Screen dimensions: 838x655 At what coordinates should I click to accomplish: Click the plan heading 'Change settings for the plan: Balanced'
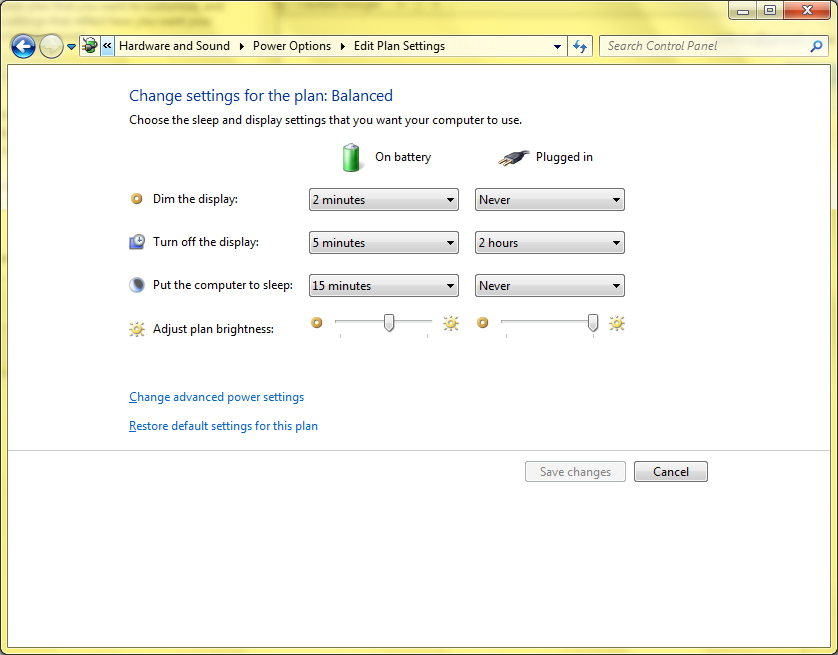click(261, 96)
